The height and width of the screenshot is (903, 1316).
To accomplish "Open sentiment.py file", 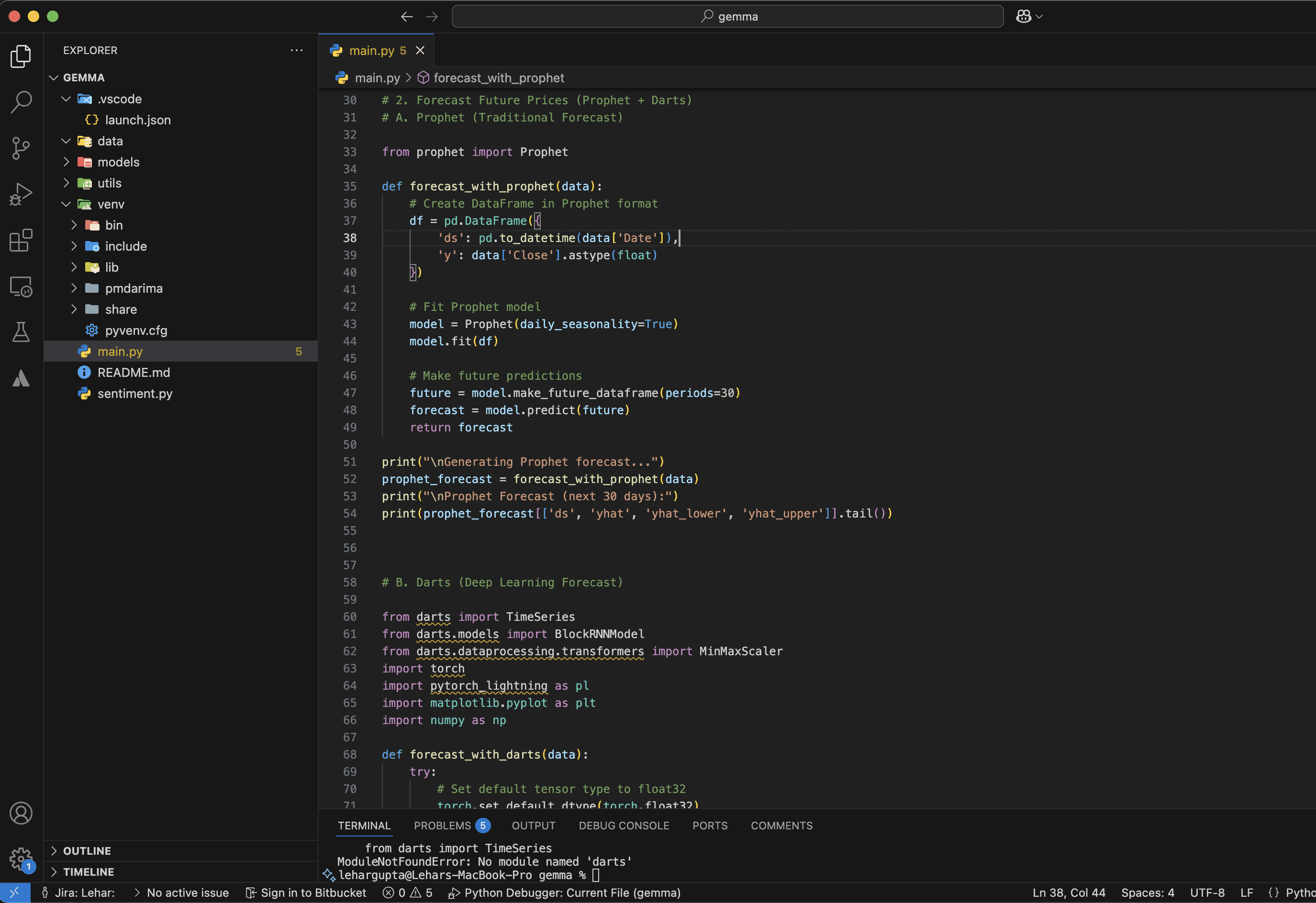I will 180,394.
